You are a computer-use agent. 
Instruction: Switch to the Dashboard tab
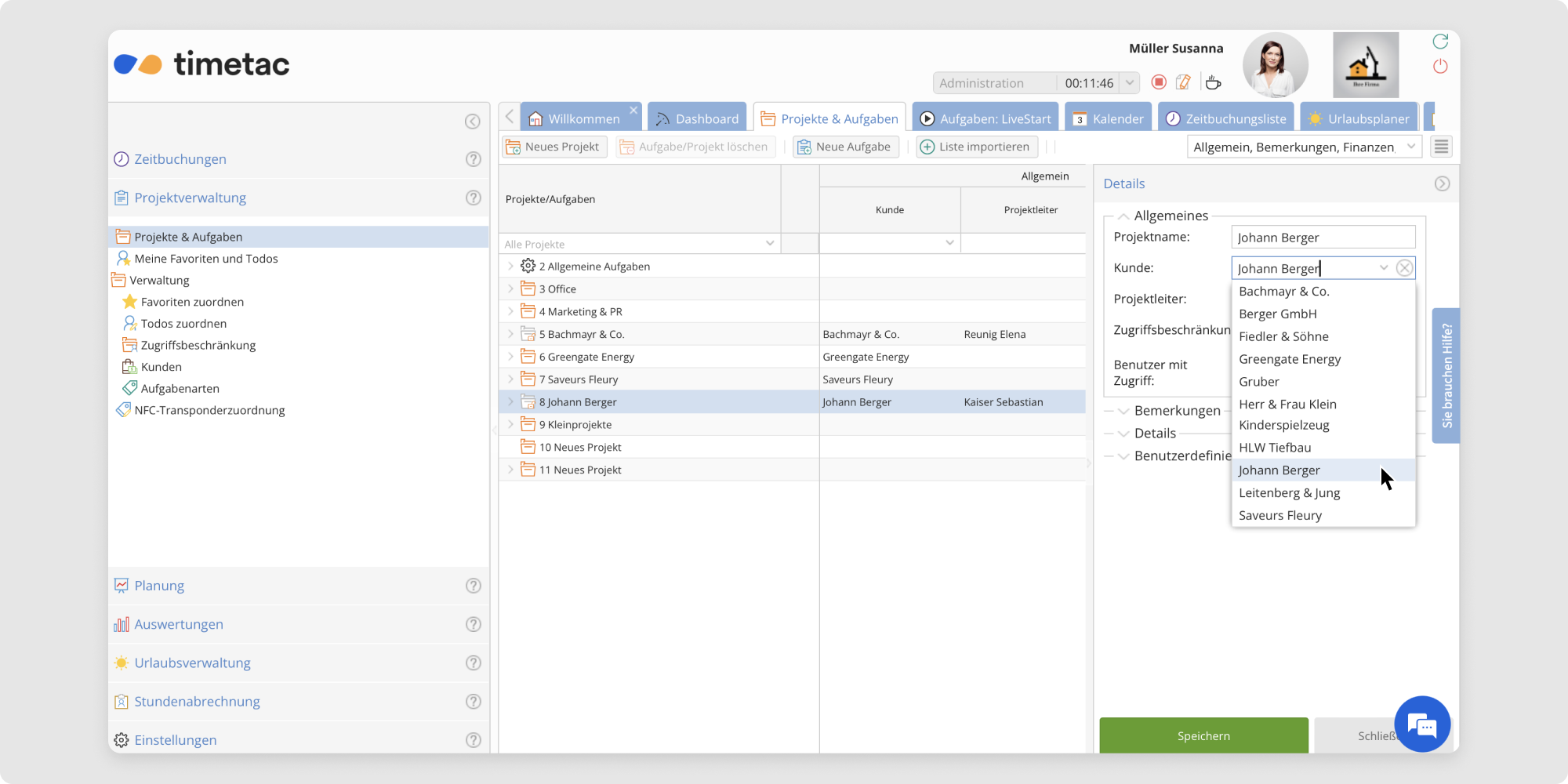pyautogui.click(x=698, y=118)
